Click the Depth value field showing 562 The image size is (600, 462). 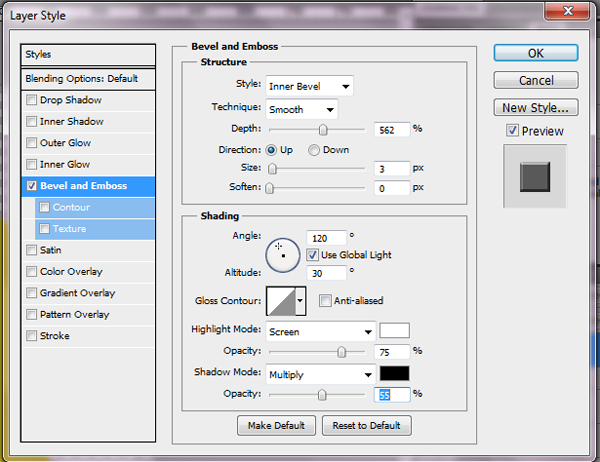click(x=392, y=130)
